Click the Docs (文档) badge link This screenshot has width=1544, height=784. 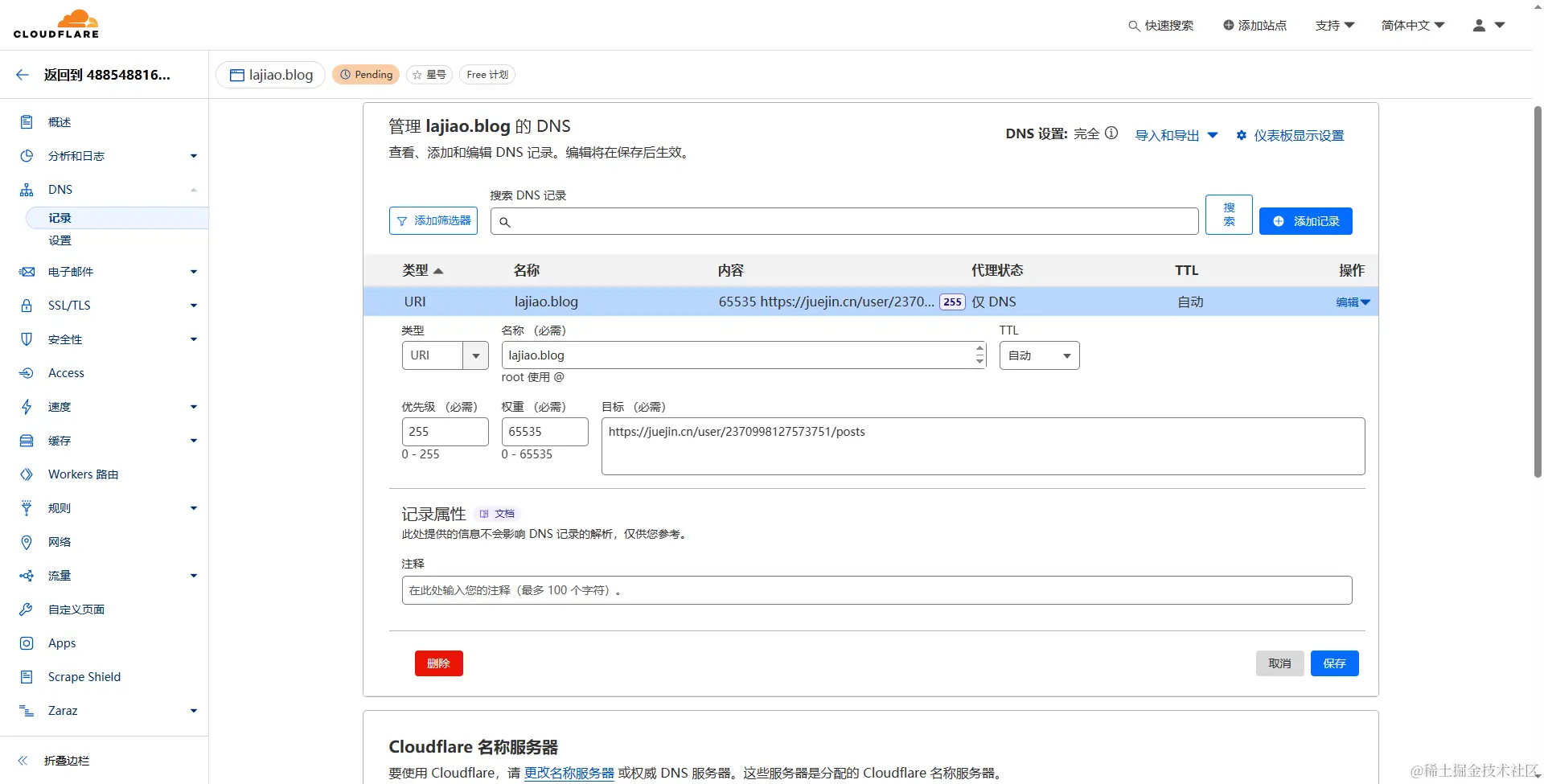[497, 514]
